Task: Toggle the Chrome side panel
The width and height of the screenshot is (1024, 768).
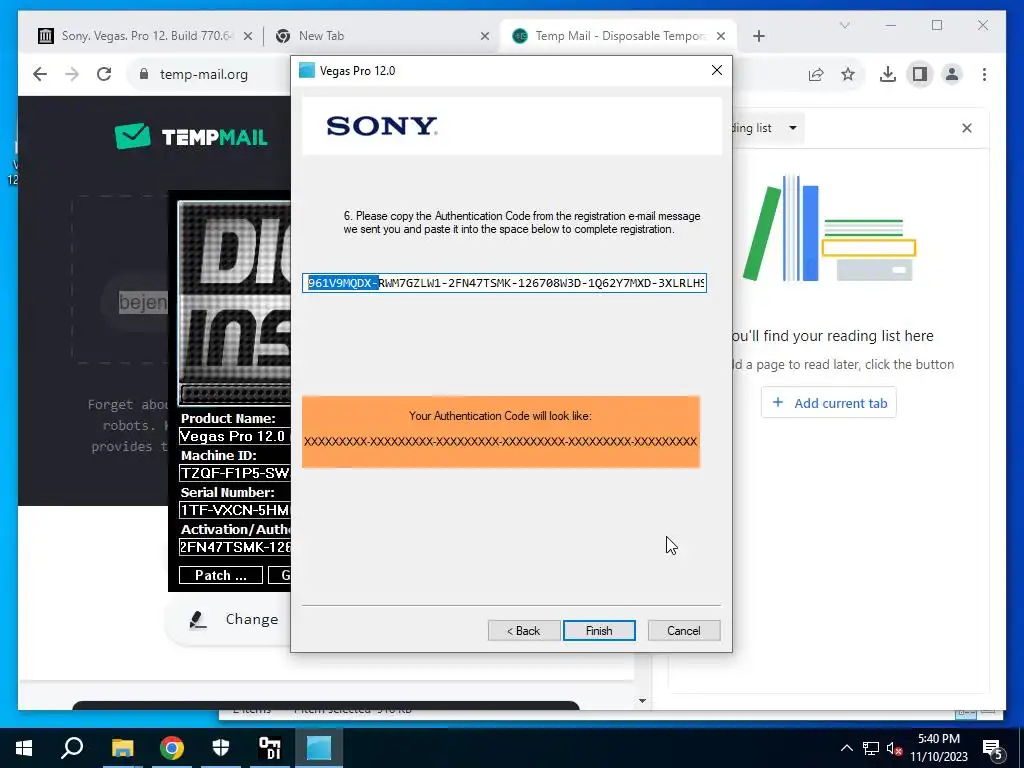Action: point(920,74)
